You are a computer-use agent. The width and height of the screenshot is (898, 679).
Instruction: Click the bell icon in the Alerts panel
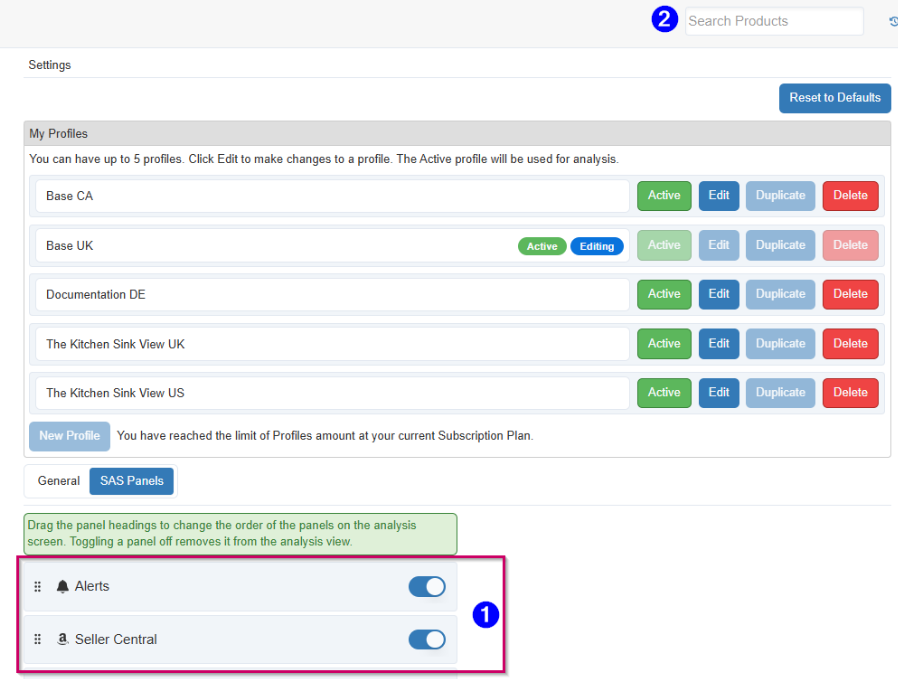coord(61,586)
